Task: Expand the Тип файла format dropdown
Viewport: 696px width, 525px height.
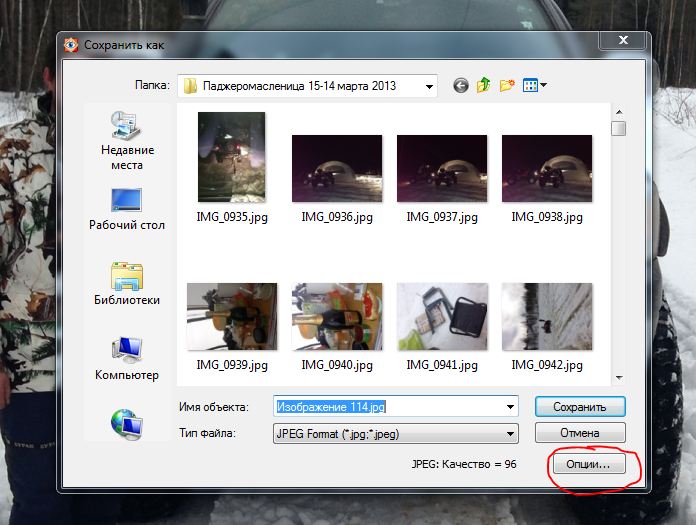Action: [510, 434]
